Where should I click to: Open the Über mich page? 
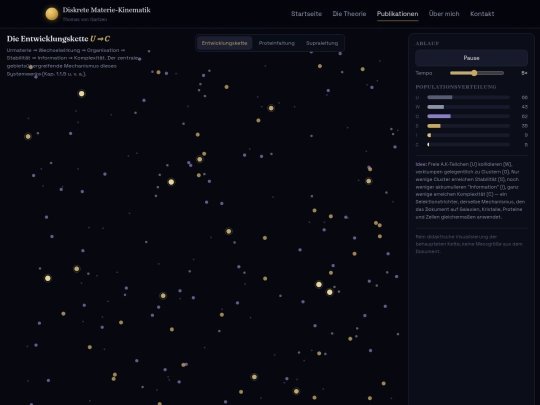(444, 14)
